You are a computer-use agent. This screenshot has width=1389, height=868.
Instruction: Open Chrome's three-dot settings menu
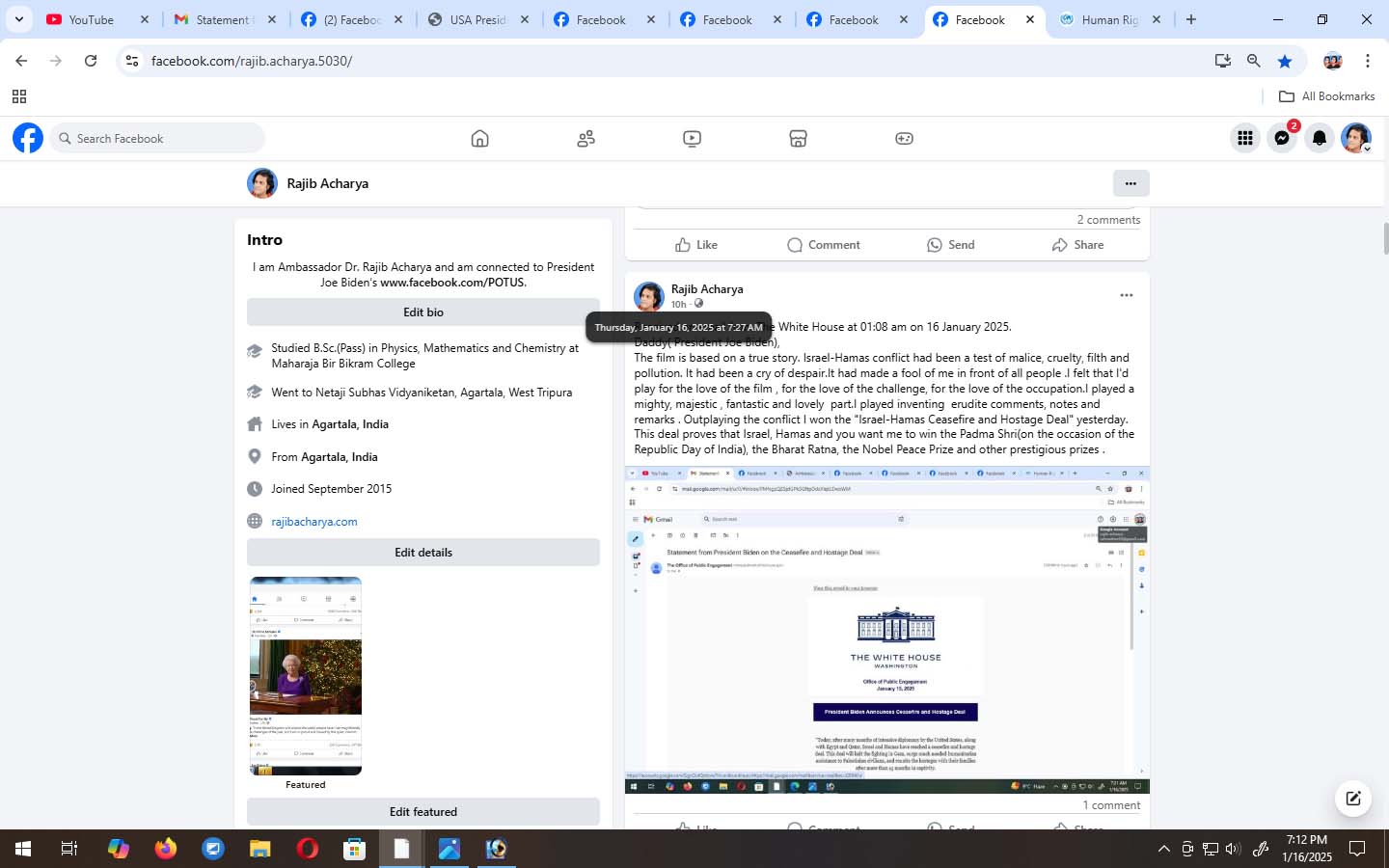tap(1368, 61)
